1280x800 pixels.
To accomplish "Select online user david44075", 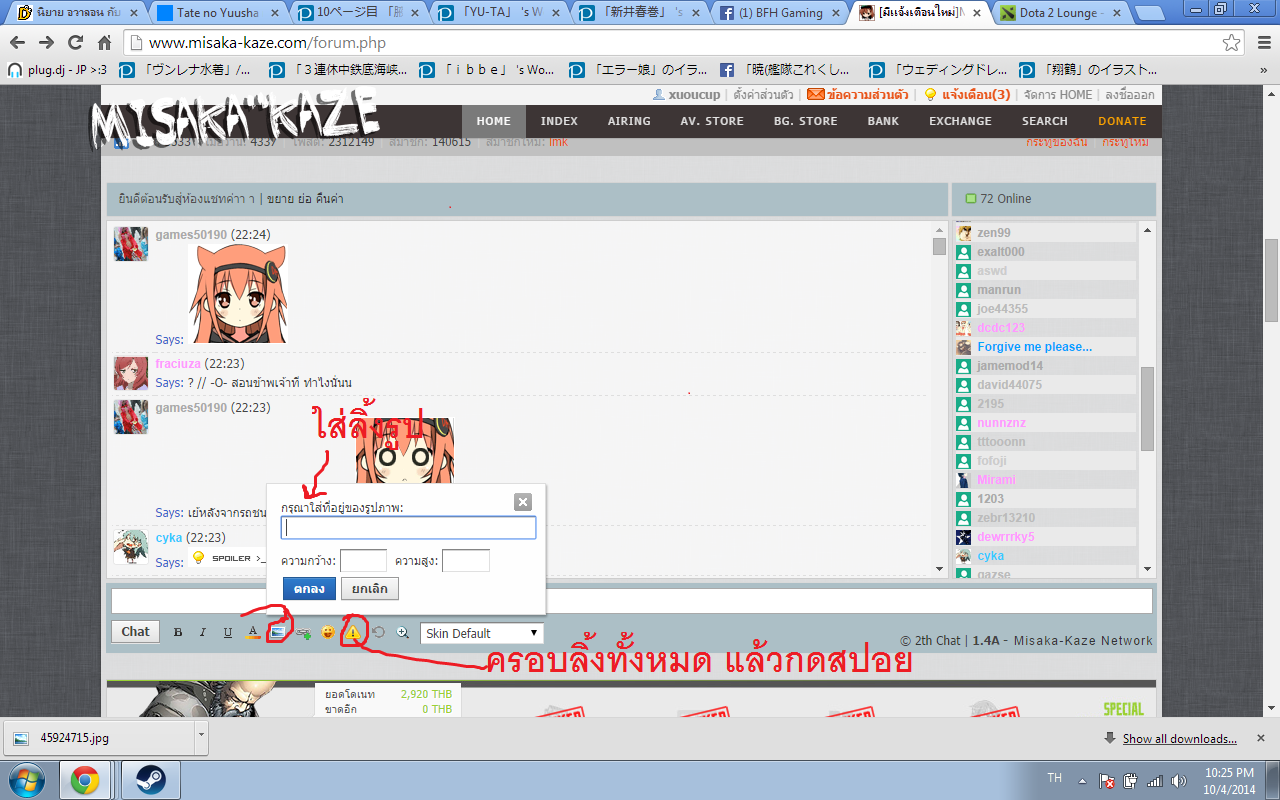I will tap(1010, 385).
